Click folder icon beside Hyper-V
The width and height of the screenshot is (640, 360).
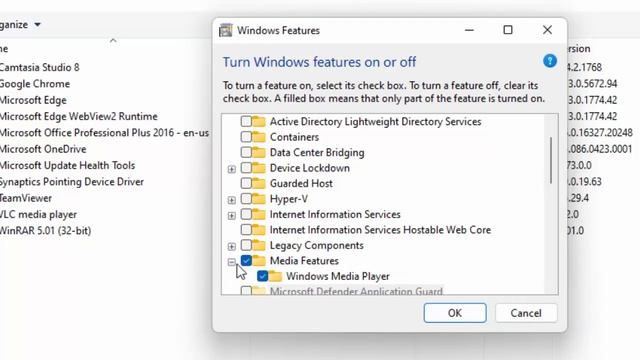click(259, 199)
